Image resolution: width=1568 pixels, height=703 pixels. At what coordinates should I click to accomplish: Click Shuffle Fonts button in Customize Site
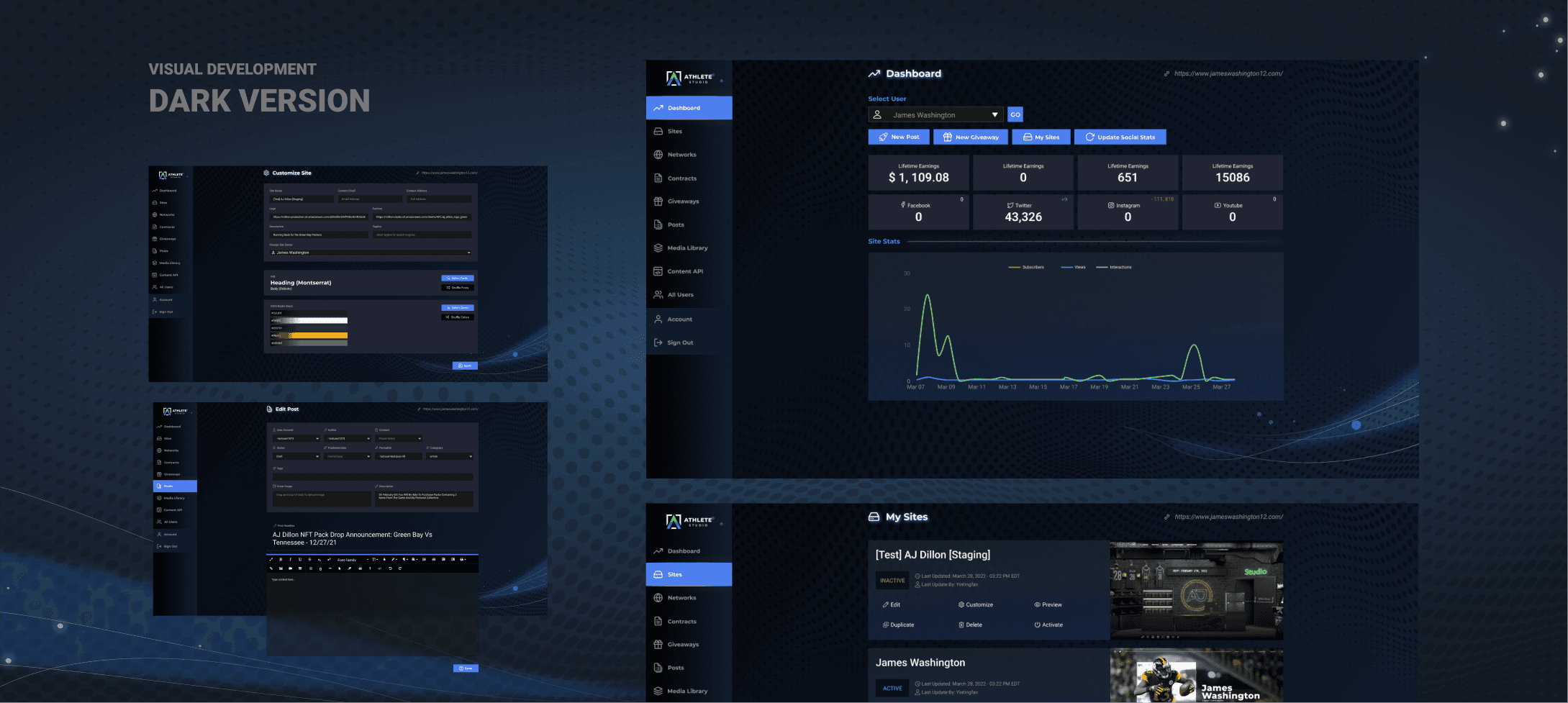point(457,287)
